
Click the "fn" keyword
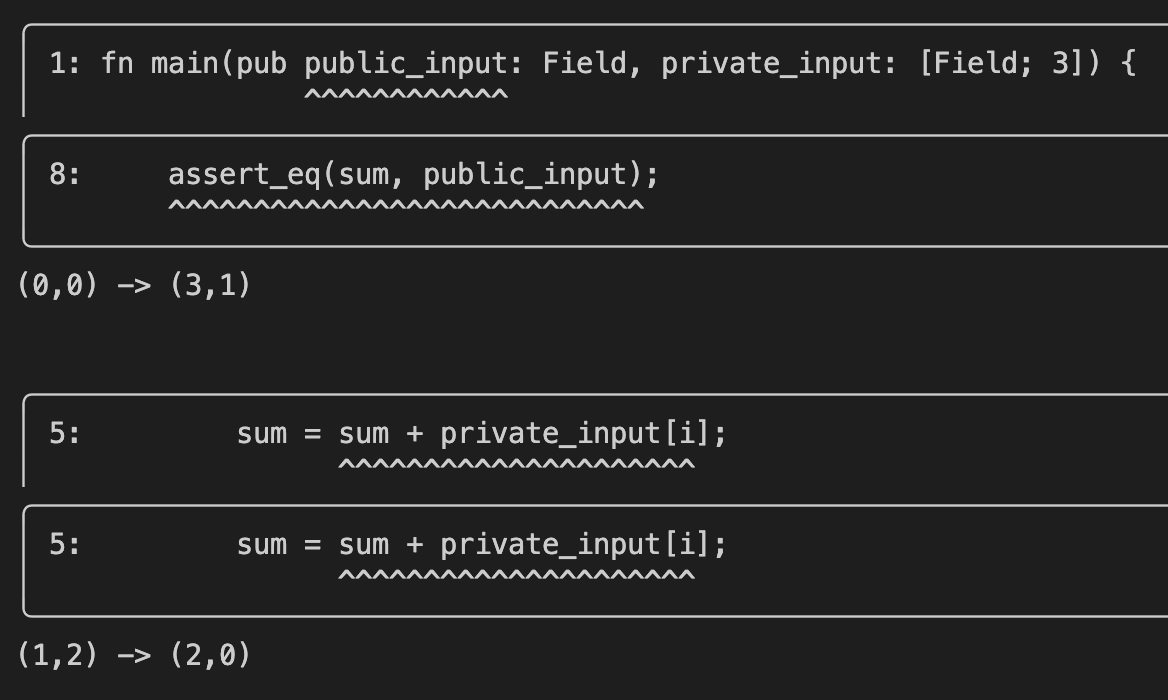click(x=117, y=64)
